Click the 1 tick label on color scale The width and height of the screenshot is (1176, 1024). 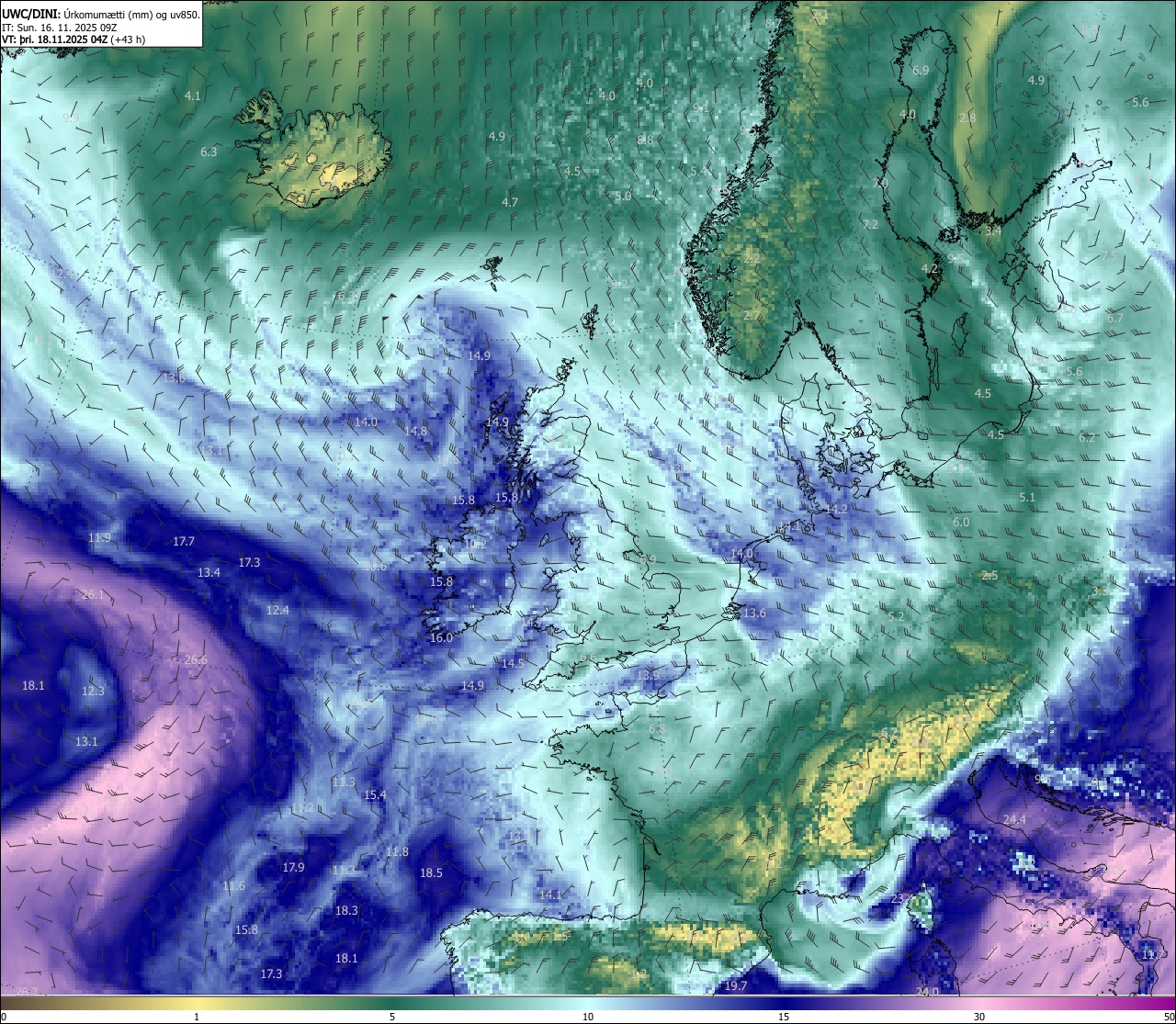[197, 1017]
